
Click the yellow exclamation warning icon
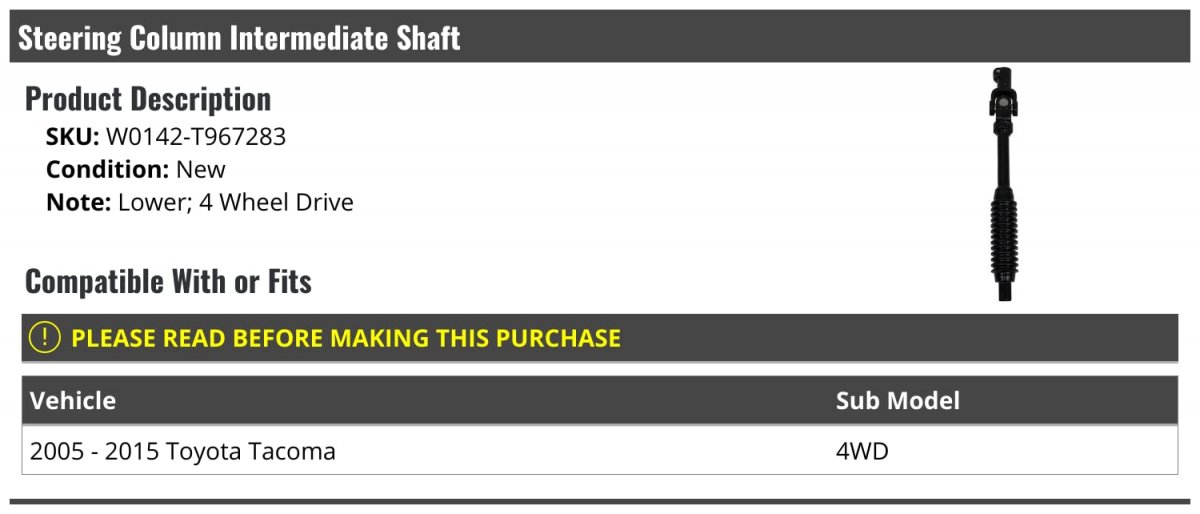click(45, 338)
